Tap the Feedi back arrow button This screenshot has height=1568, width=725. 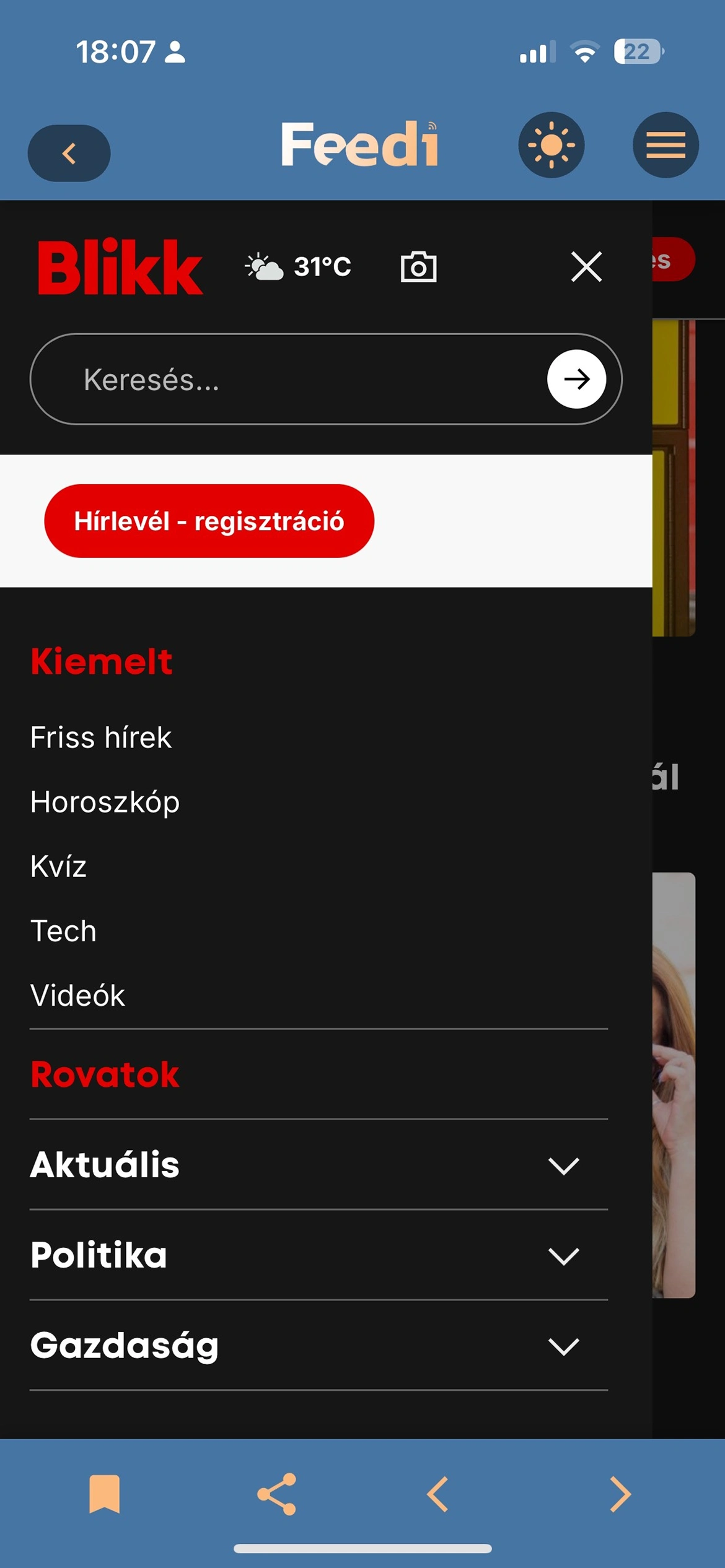69,153
